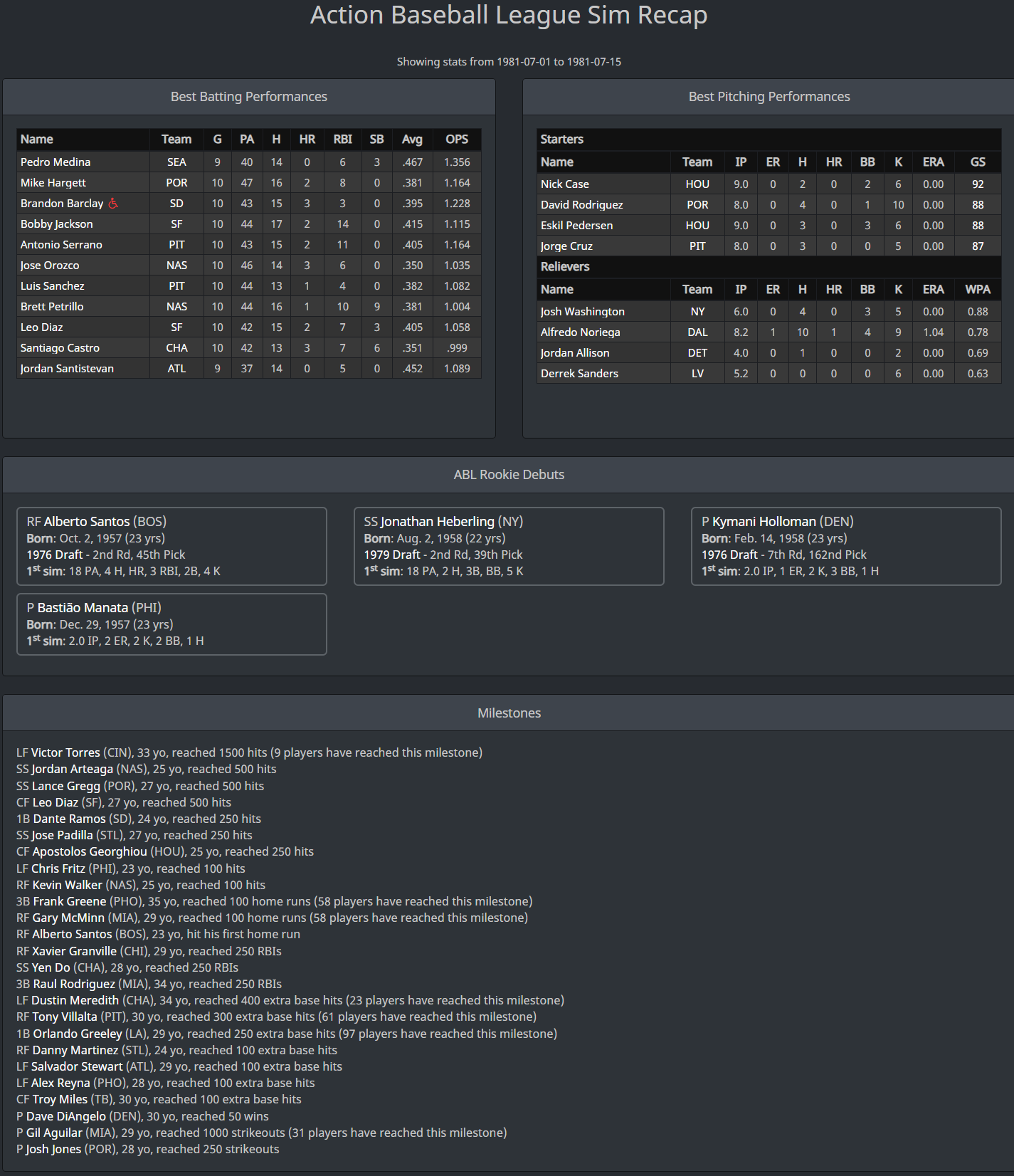Open Nick Case's player profile

click(564, 184)
